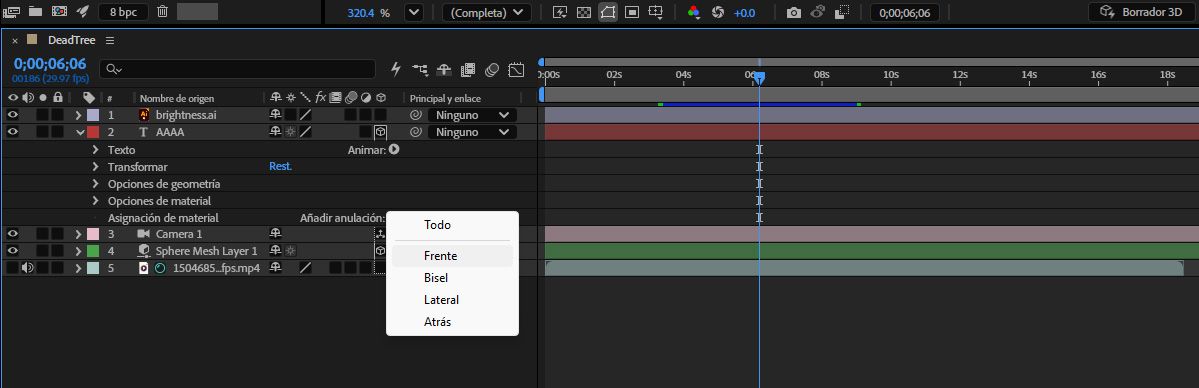
Task: Click the live update lightning bolt in timeline
Action: pyautogui.click(x=395, y=69)
